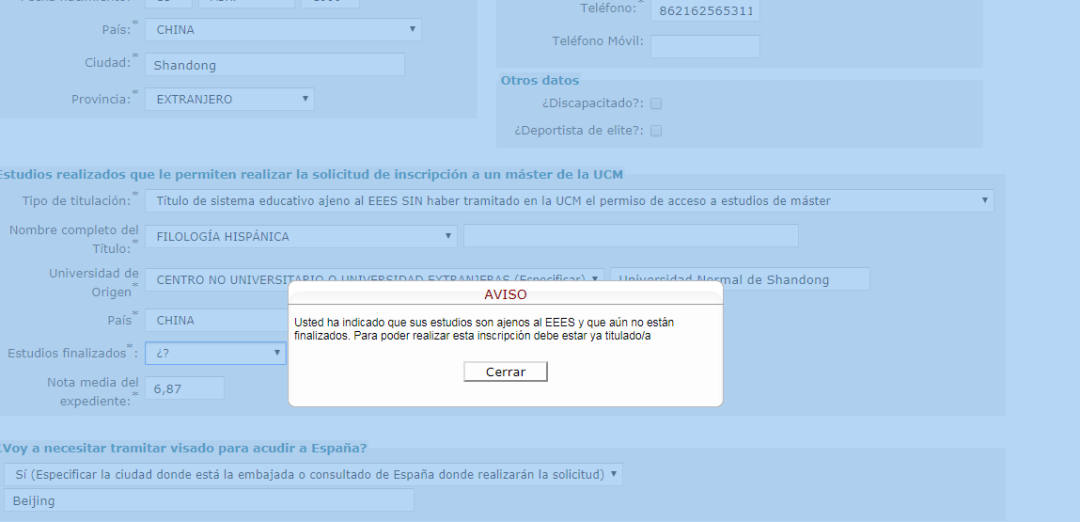The width and height of the screenshot is (1080, 522).
Task: Open the Estudios finalizados dropdown
Action: (x=216, y=353)
